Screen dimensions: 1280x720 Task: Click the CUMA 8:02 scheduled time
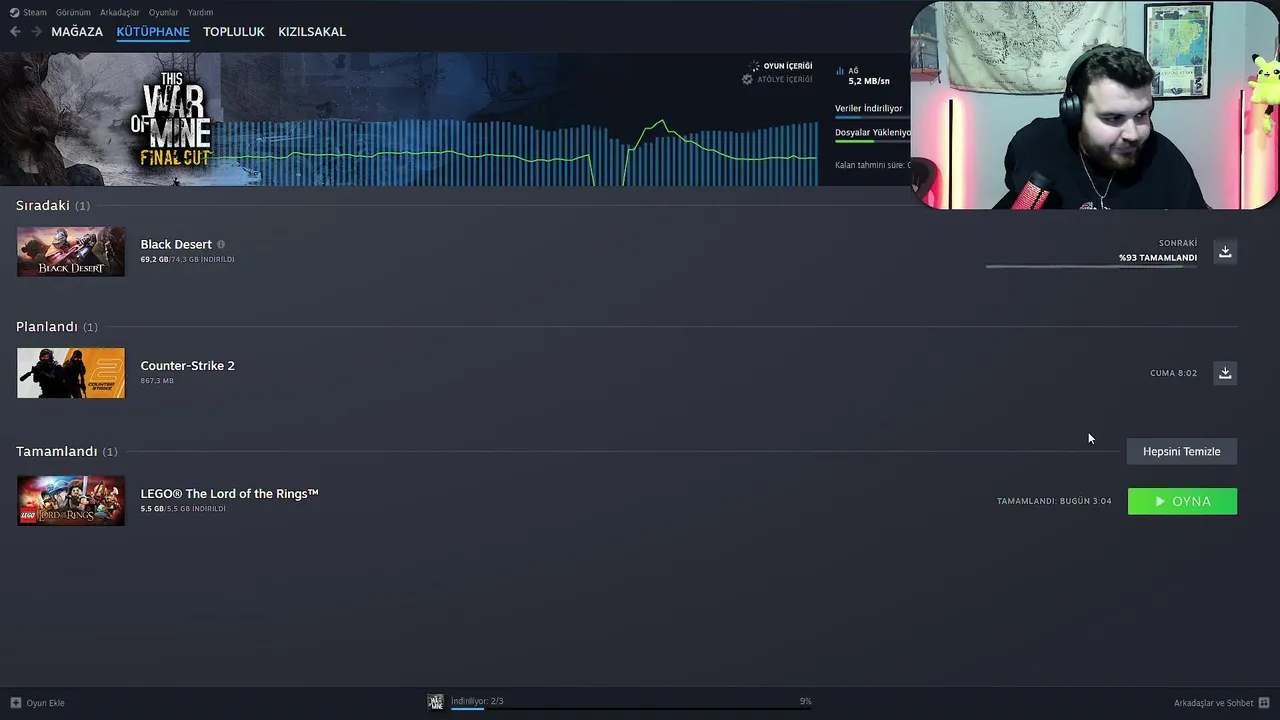1174,373
